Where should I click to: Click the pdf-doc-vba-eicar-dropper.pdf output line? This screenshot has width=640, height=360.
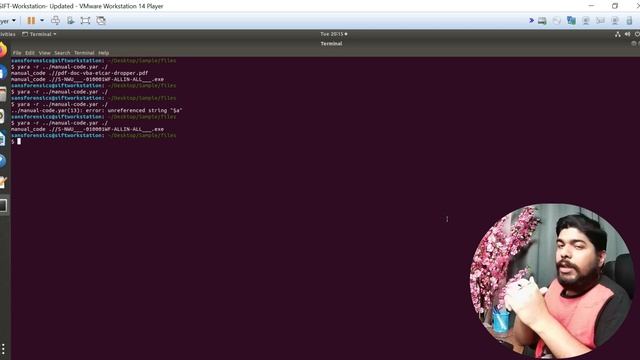pos(80,73)
